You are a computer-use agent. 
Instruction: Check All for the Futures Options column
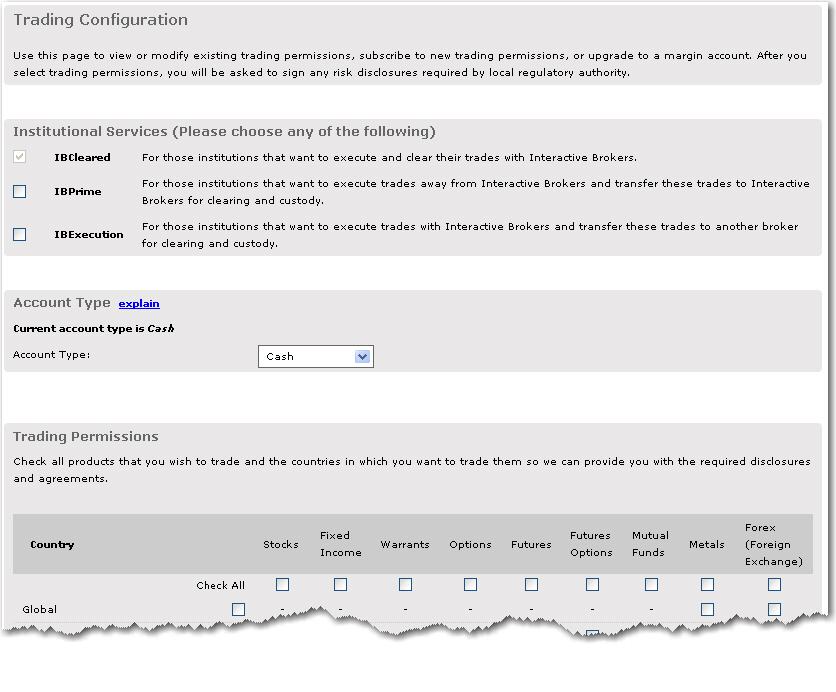click(592, 584)
